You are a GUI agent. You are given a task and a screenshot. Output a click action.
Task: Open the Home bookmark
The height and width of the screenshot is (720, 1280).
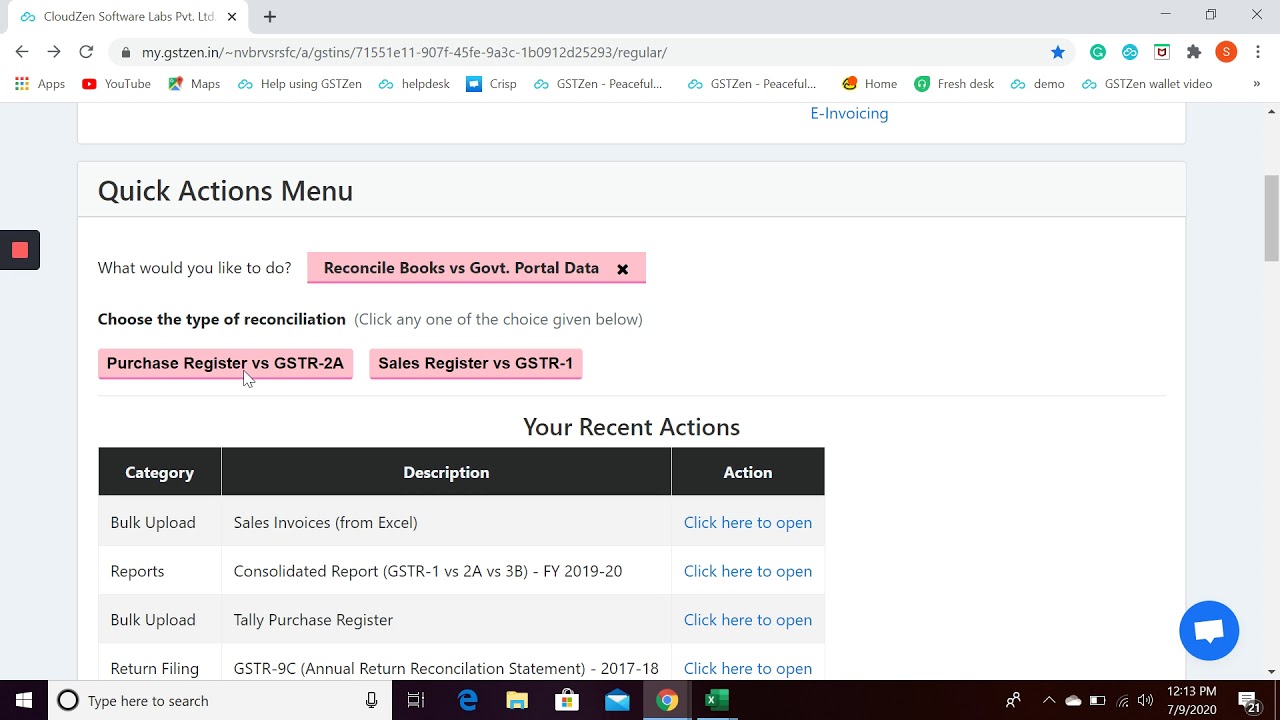pyautogui.click(x=870, y=84)
